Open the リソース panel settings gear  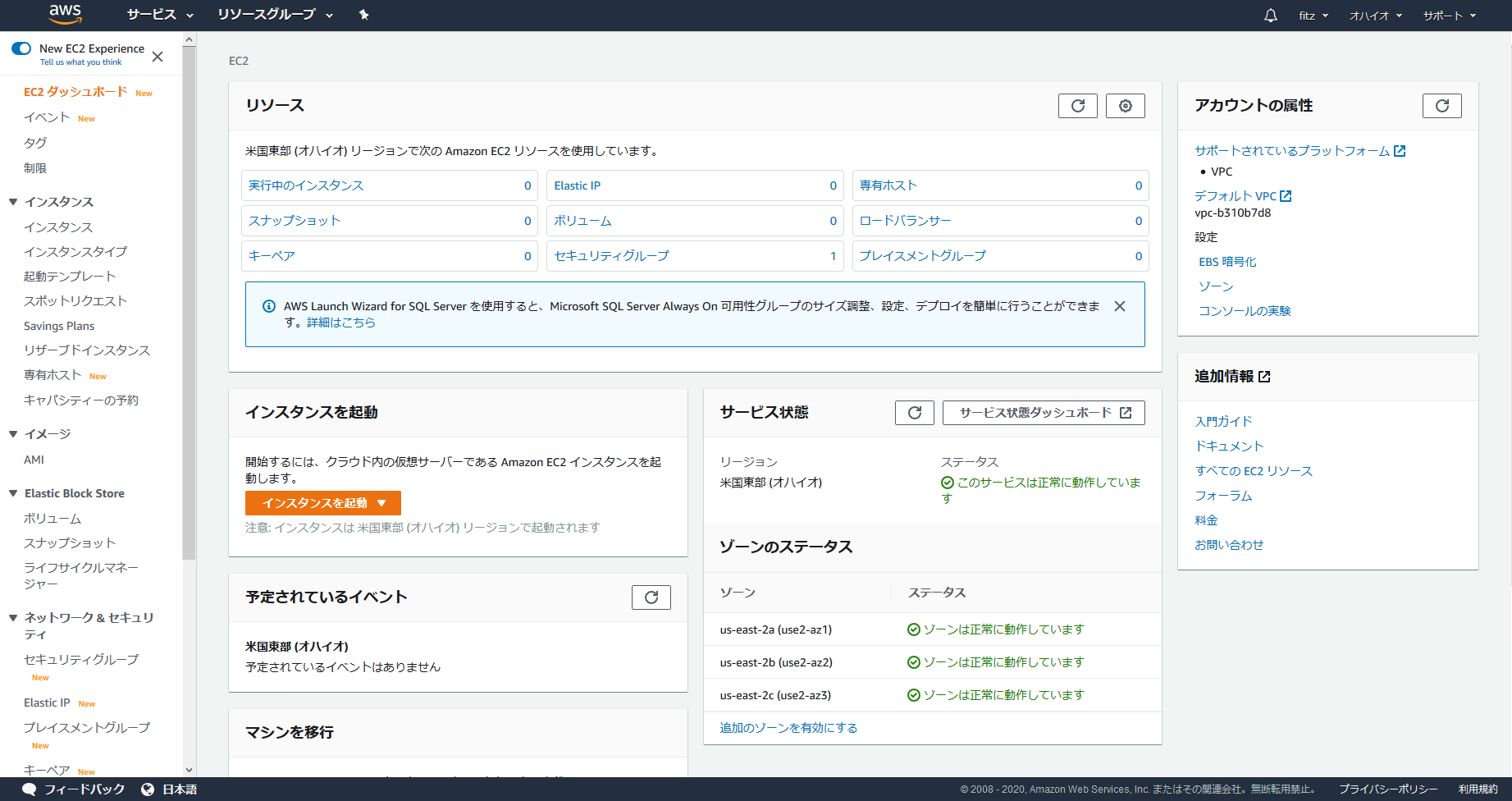(1125, 105)
